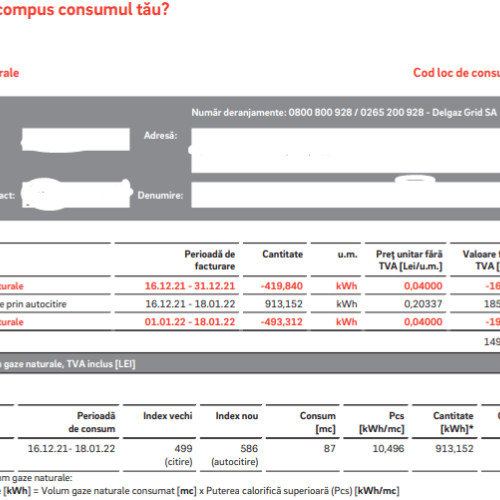Click quantity '913,152' in the consumption table

tap(454, 448)
